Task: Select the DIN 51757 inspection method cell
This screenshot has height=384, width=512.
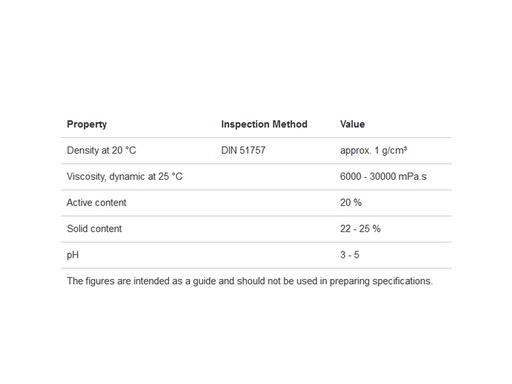Action: (243, 150)
